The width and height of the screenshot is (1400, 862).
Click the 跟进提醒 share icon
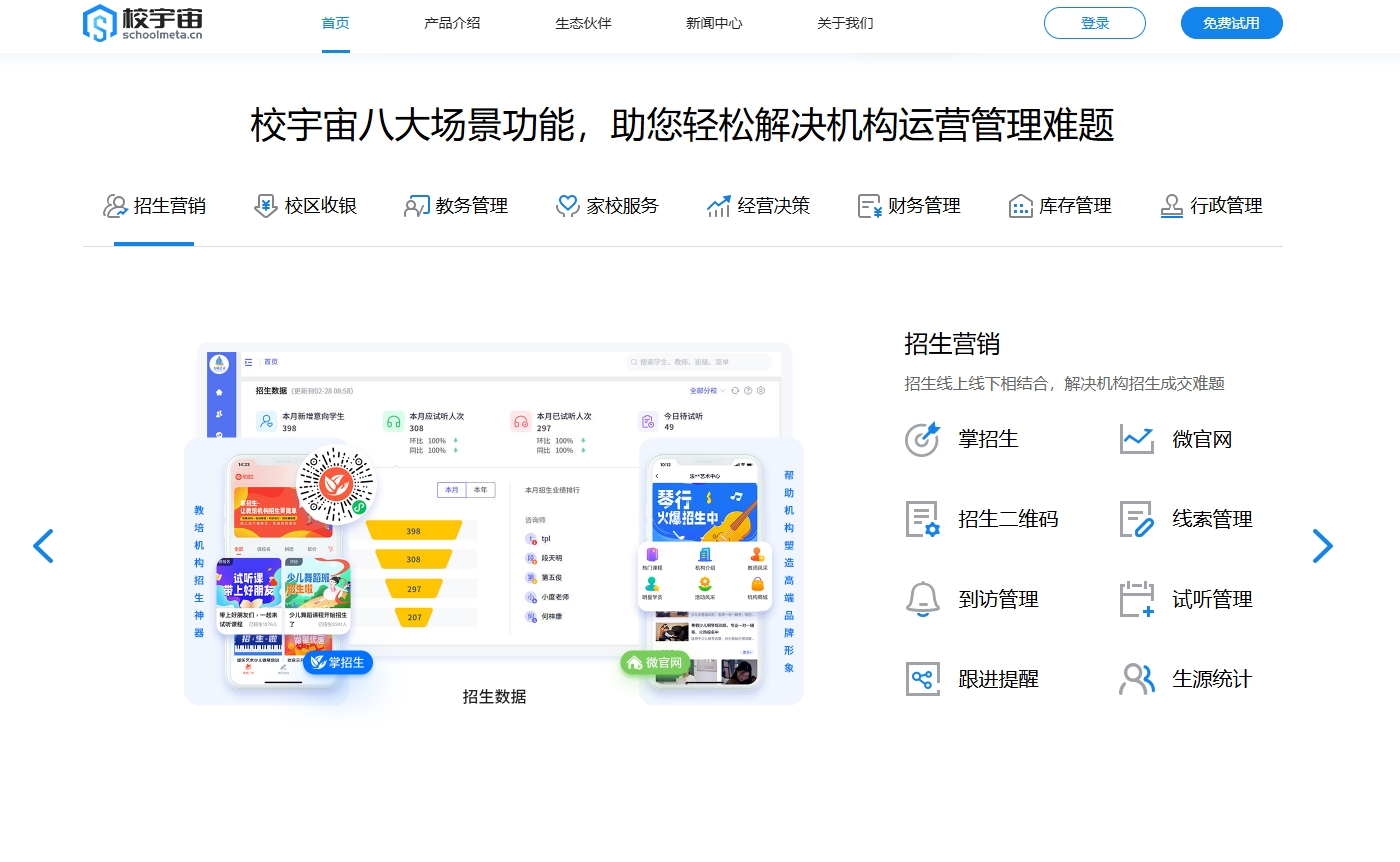[x=922, y=679]
